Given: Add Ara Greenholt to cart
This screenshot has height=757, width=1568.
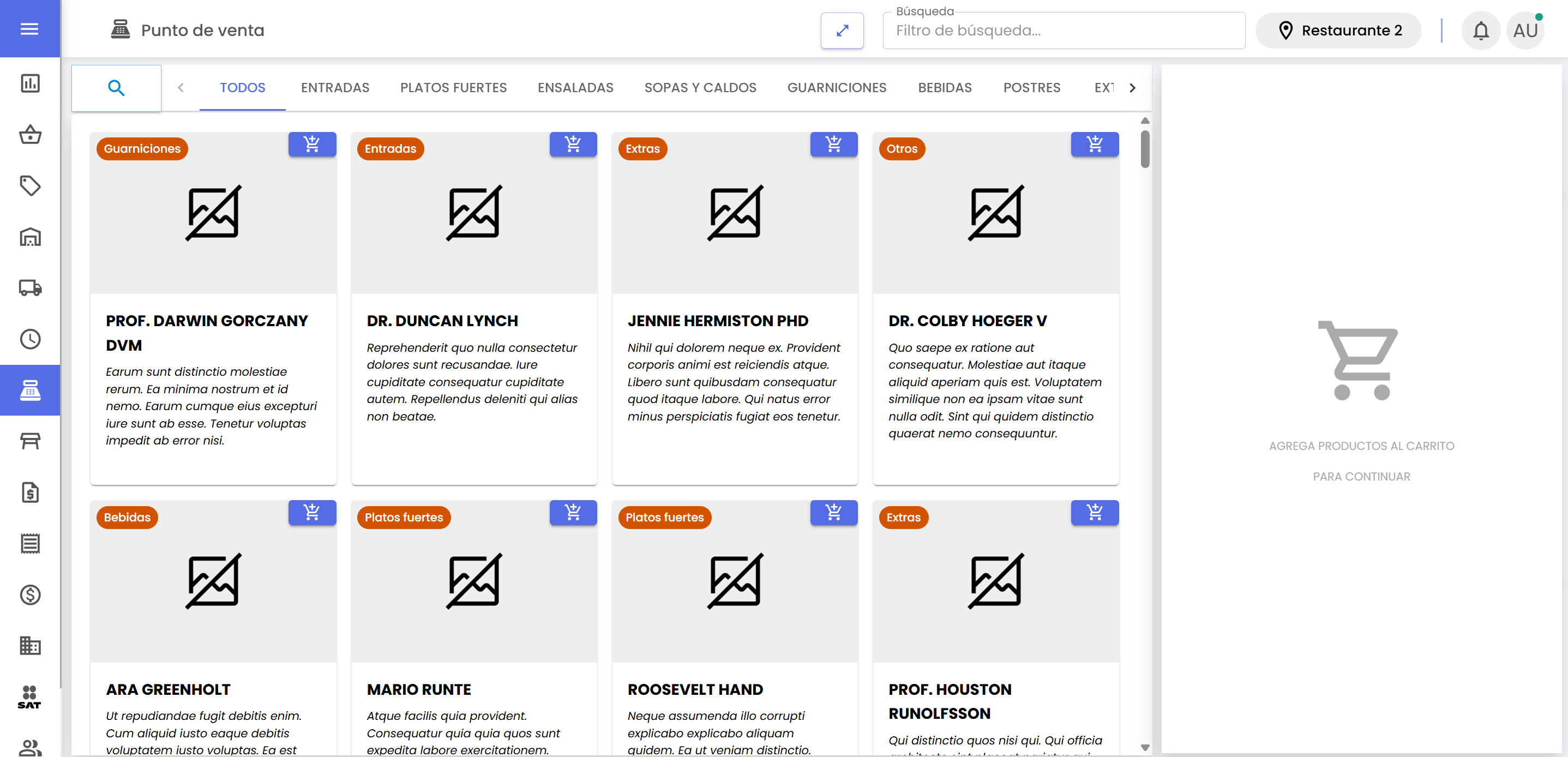Looking at the screenshot, I should pyautogui.click(x=311, y=512).
